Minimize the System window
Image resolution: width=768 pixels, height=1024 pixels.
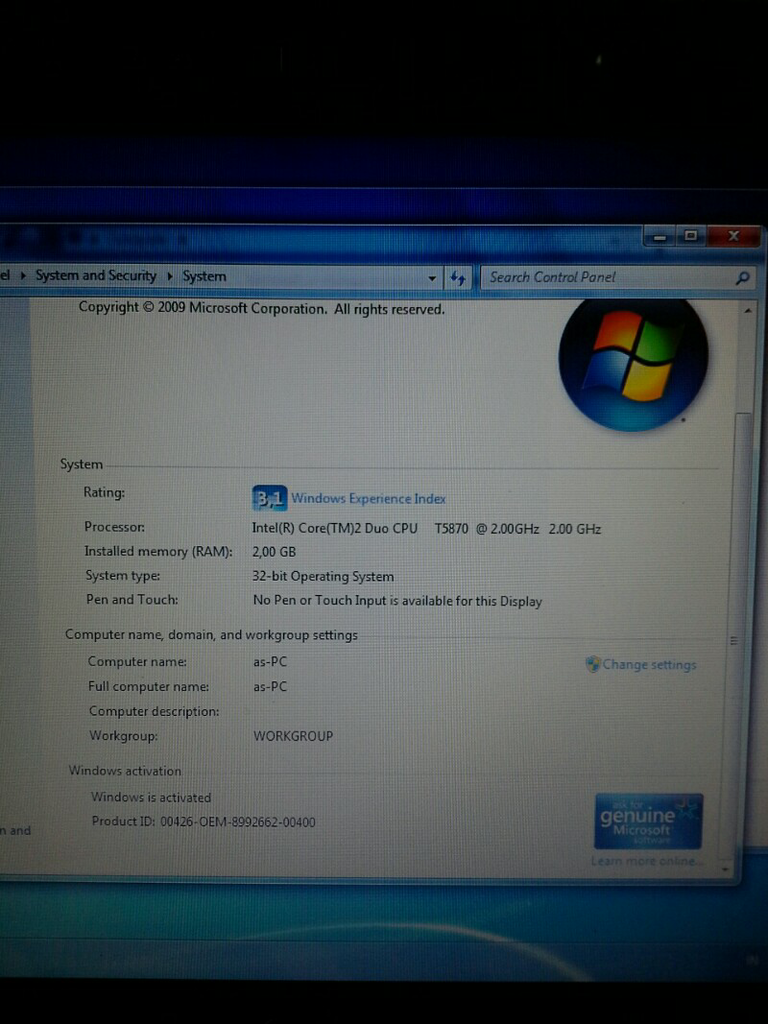click(660, 236)
